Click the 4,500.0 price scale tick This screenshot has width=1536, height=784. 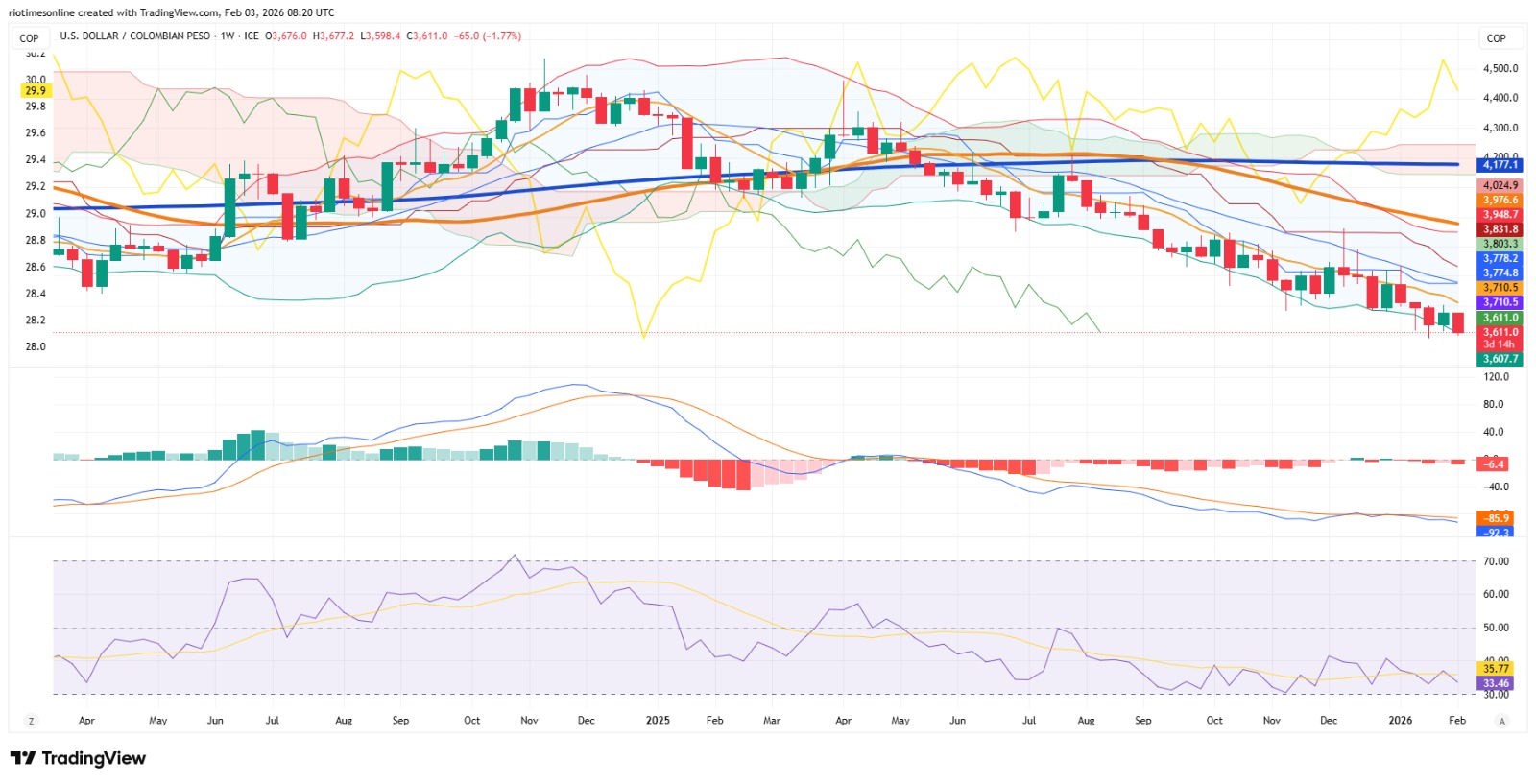[1500, 69]
